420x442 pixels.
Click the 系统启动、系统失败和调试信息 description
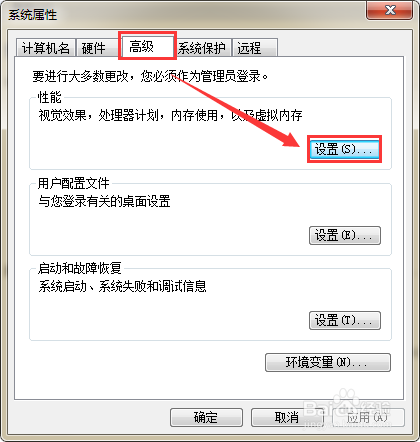click(x=122, y=286)
